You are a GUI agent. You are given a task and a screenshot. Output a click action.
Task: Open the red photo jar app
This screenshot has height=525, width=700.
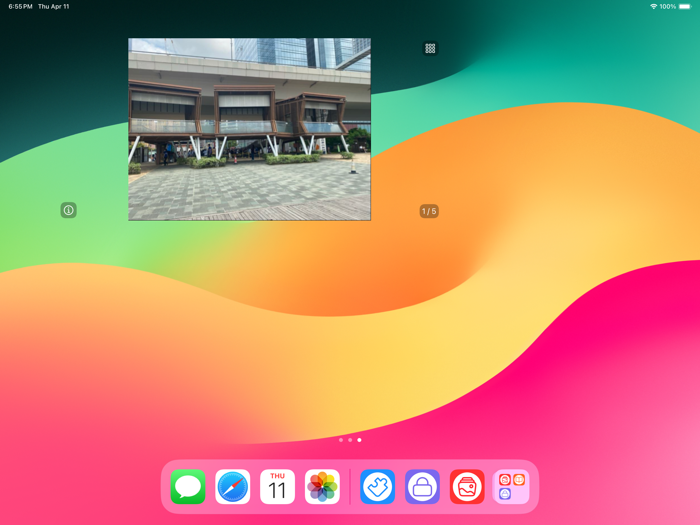467,487
